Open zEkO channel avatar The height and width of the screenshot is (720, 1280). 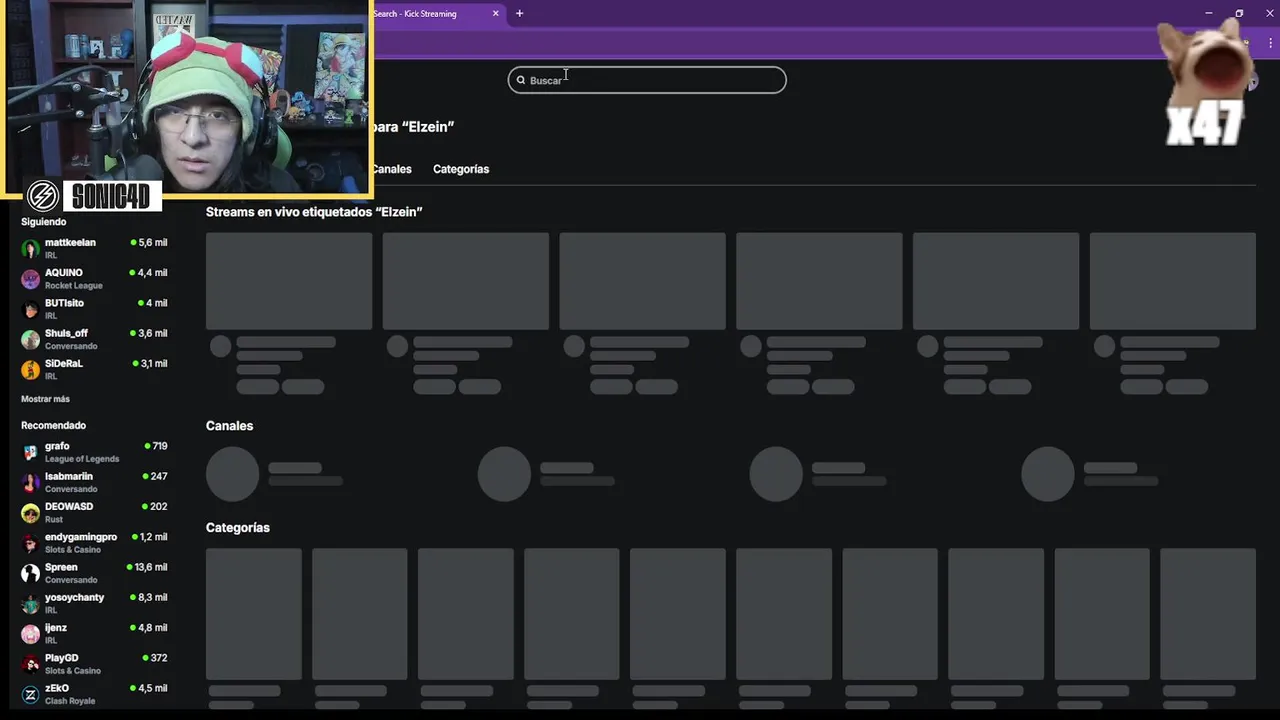coord(30,694)
